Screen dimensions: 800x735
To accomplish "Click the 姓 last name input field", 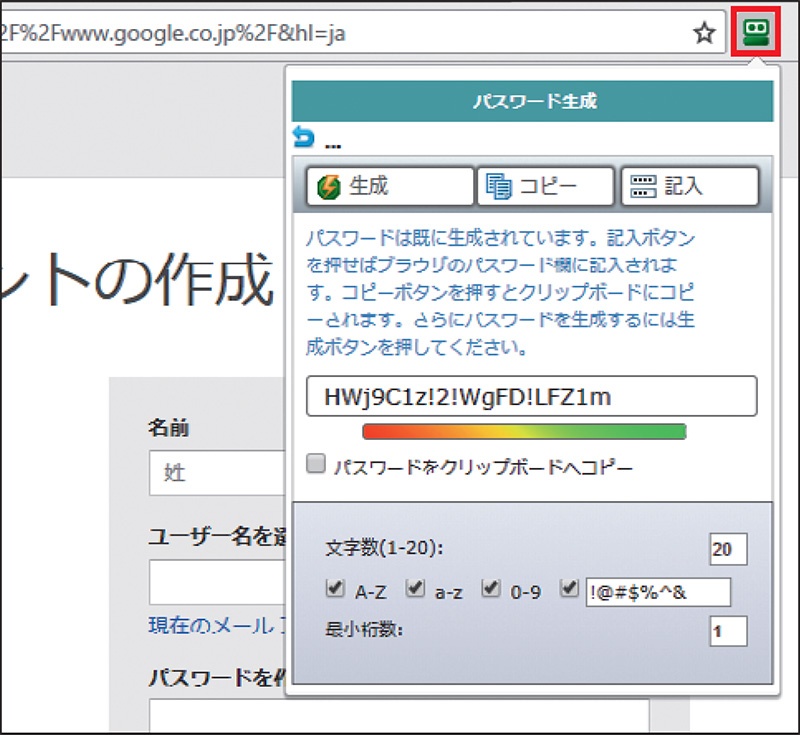I will 215,473.
